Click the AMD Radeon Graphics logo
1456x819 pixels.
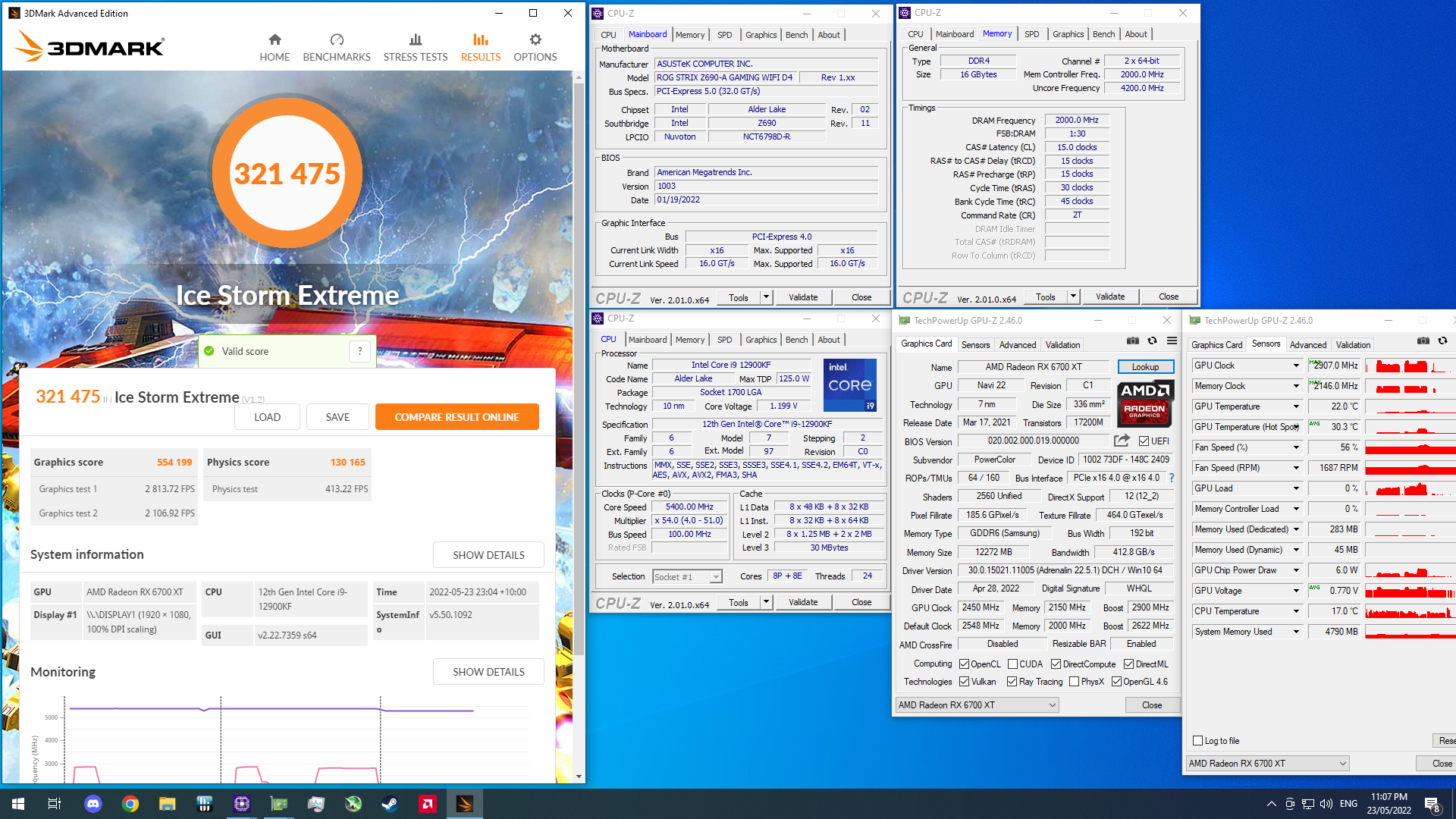pos(1145,403)
